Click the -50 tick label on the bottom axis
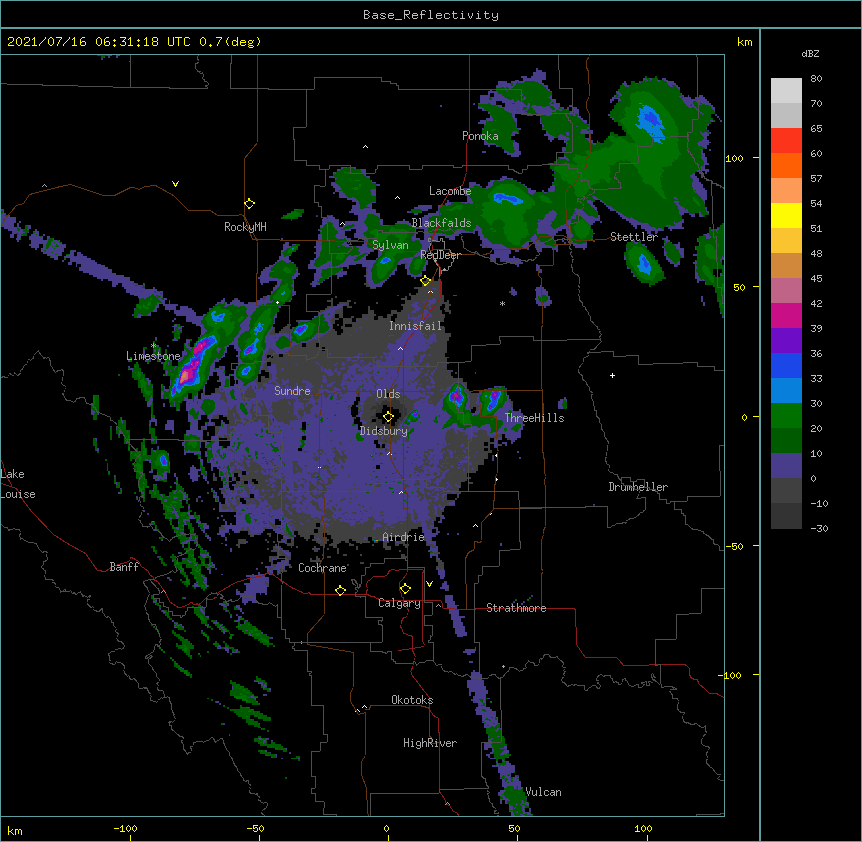The image size is (862, 842). pyautogui.click(x=255, y=828)
